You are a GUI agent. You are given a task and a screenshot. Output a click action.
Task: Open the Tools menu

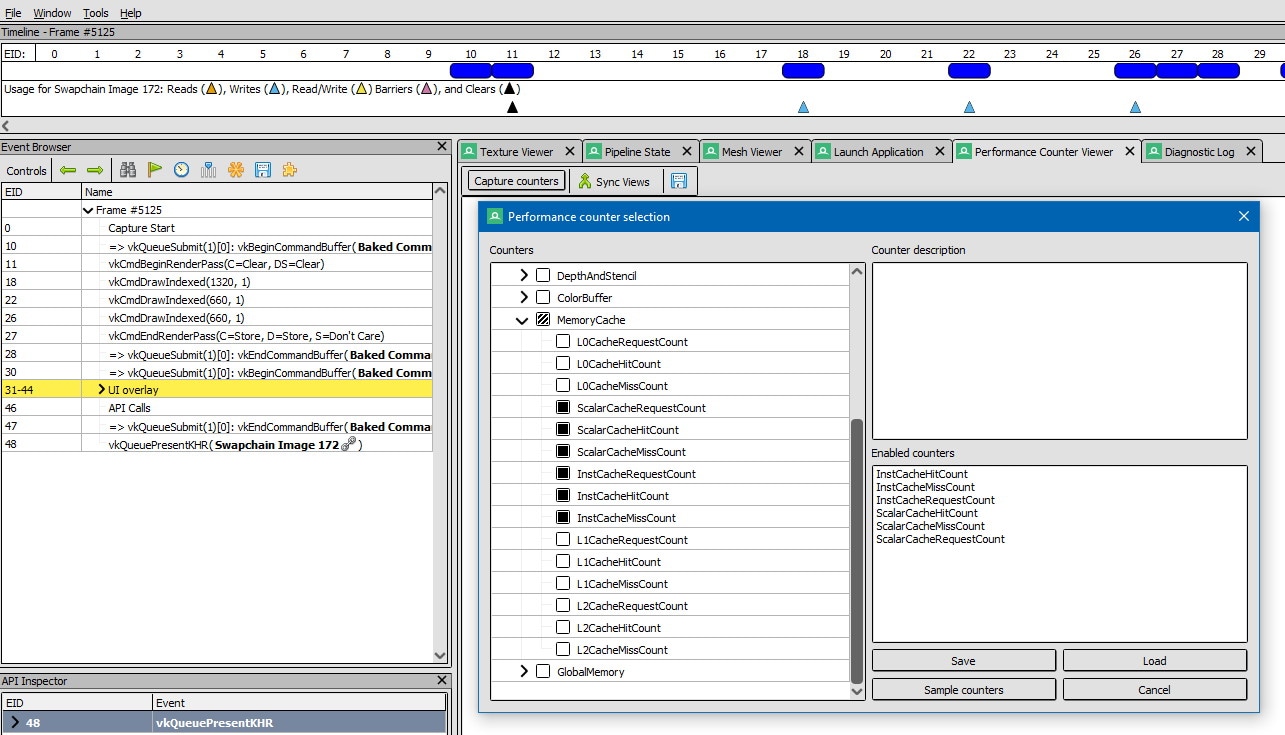[96, 13]
